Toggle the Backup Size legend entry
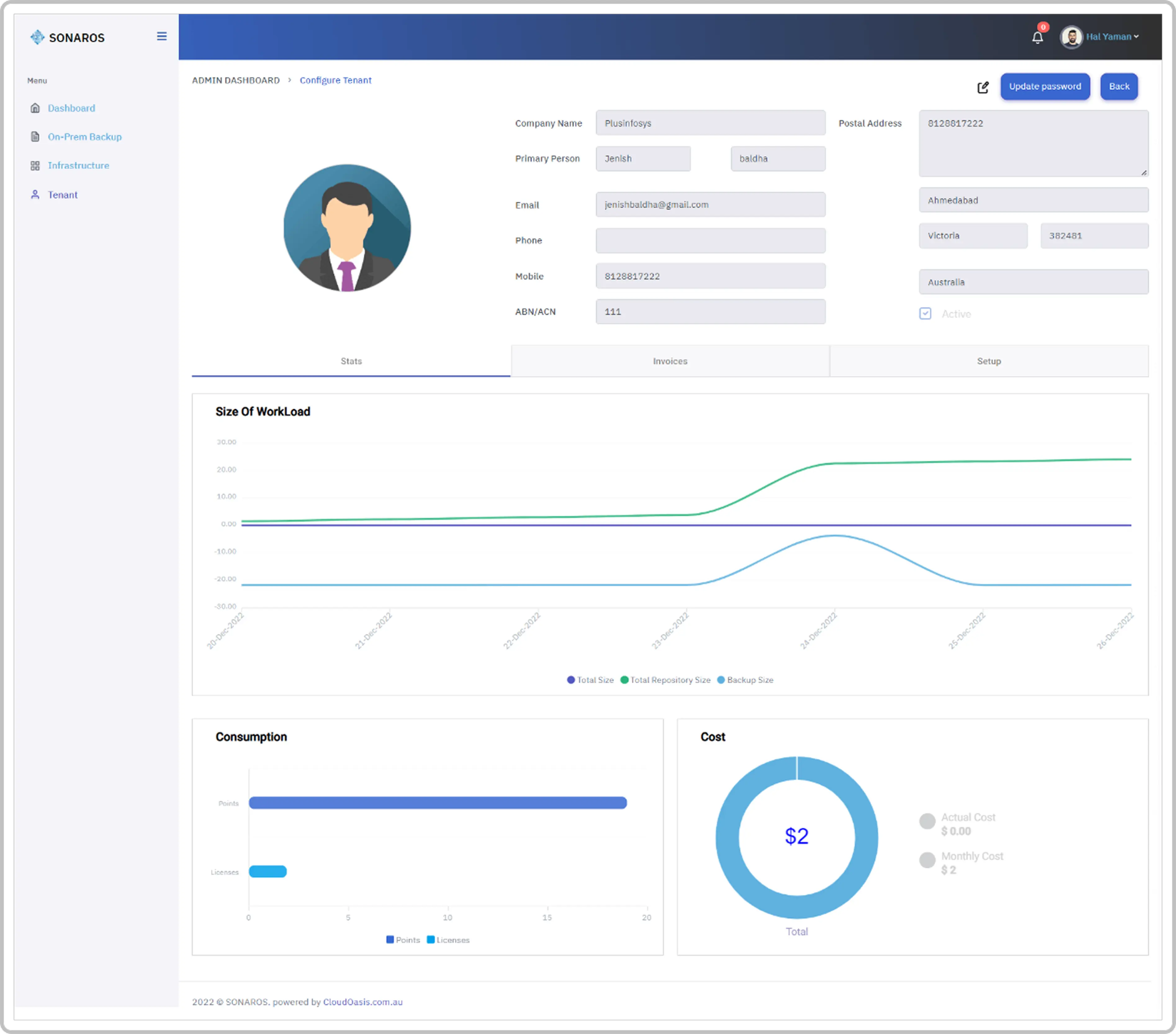This screenshot has height=1034, width=1176. click(746, 680)
